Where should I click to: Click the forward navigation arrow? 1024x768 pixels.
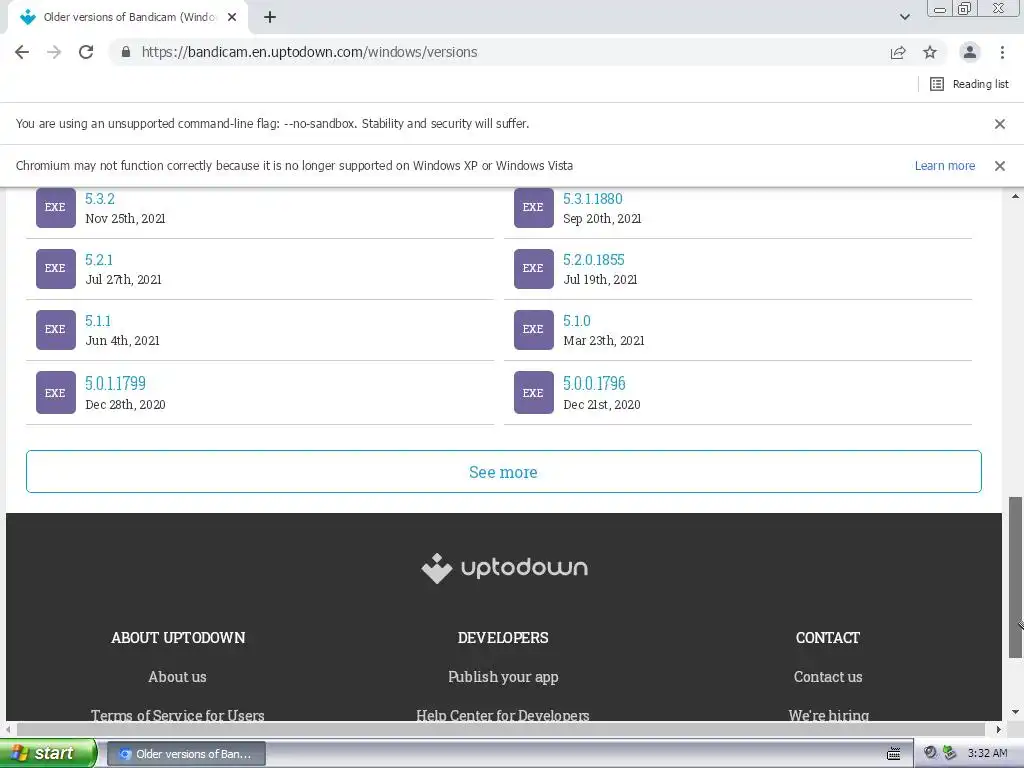(x=54, y=52)
